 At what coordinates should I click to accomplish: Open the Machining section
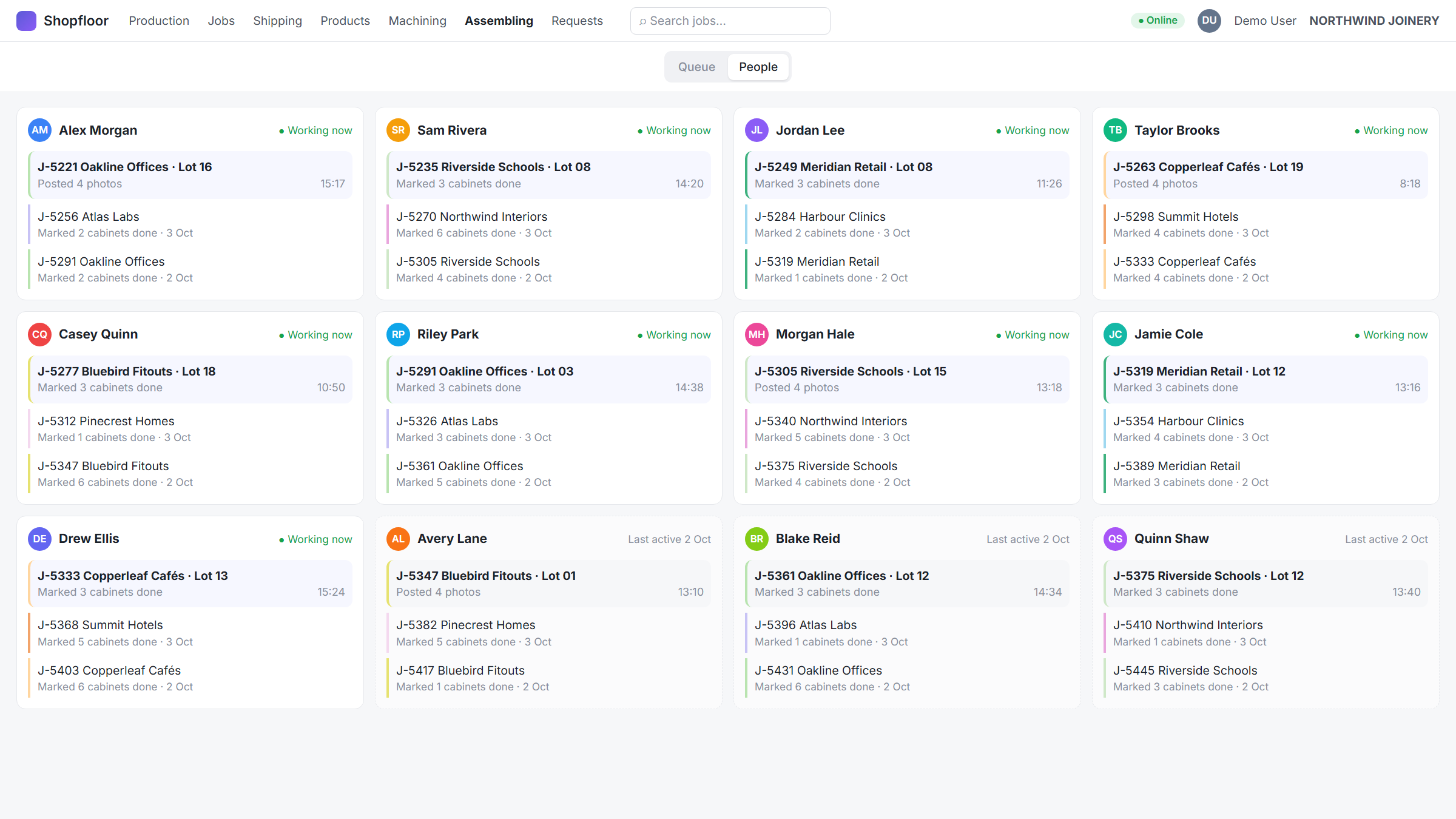coord(417,21)
